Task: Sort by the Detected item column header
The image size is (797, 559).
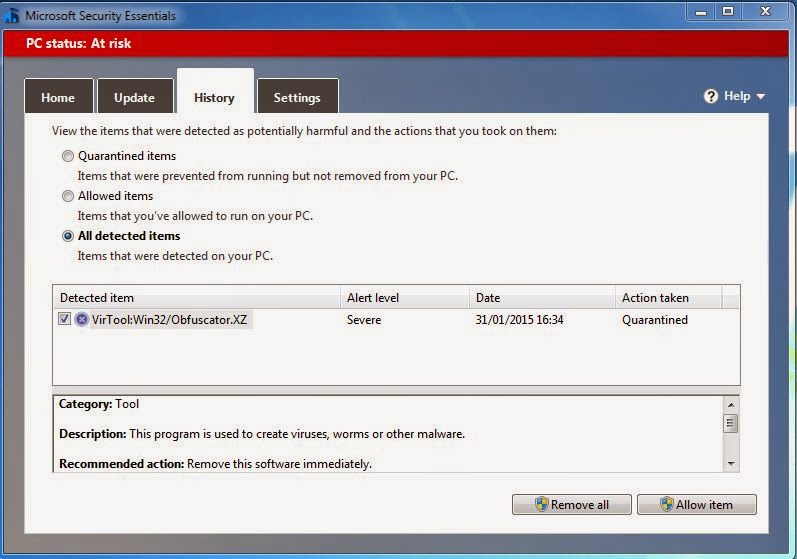Action: tap(196, 298)
